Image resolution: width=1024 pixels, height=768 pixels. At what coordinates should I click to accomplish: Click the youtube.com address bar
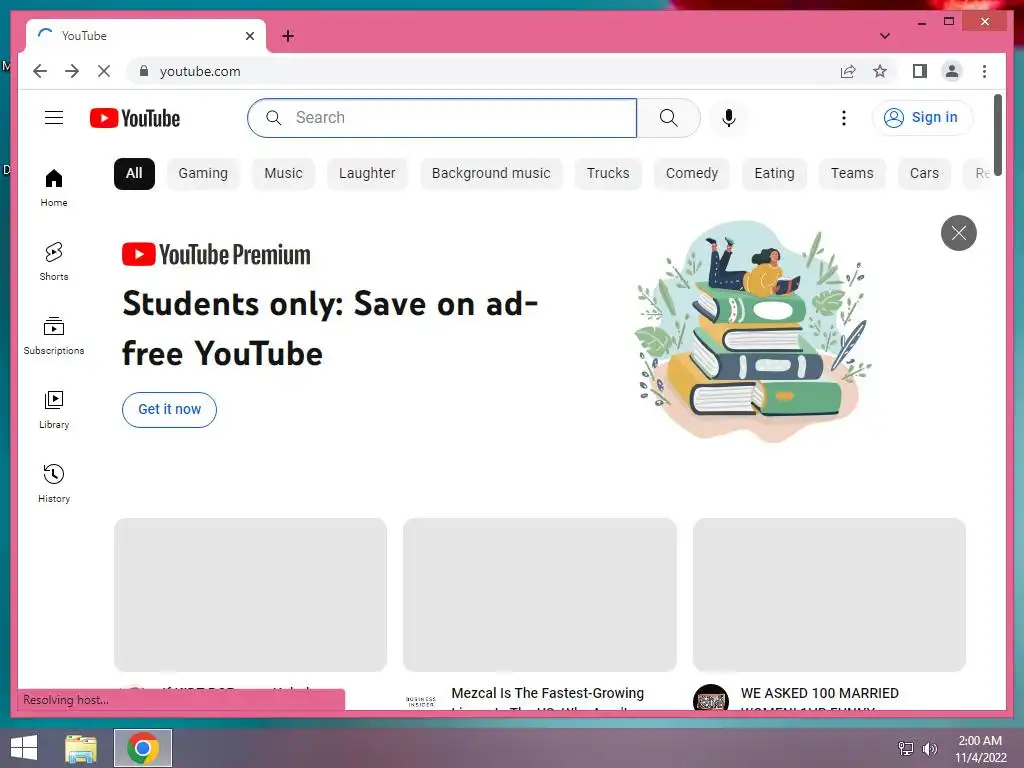point(483,71)
